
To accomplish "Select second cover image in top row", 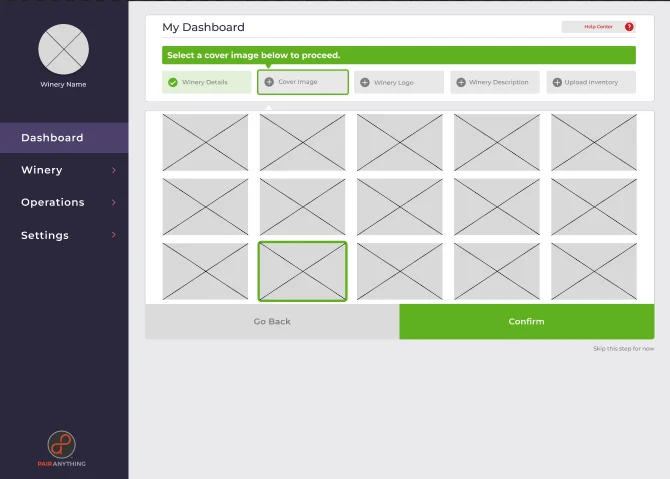I will coord(303,142).
